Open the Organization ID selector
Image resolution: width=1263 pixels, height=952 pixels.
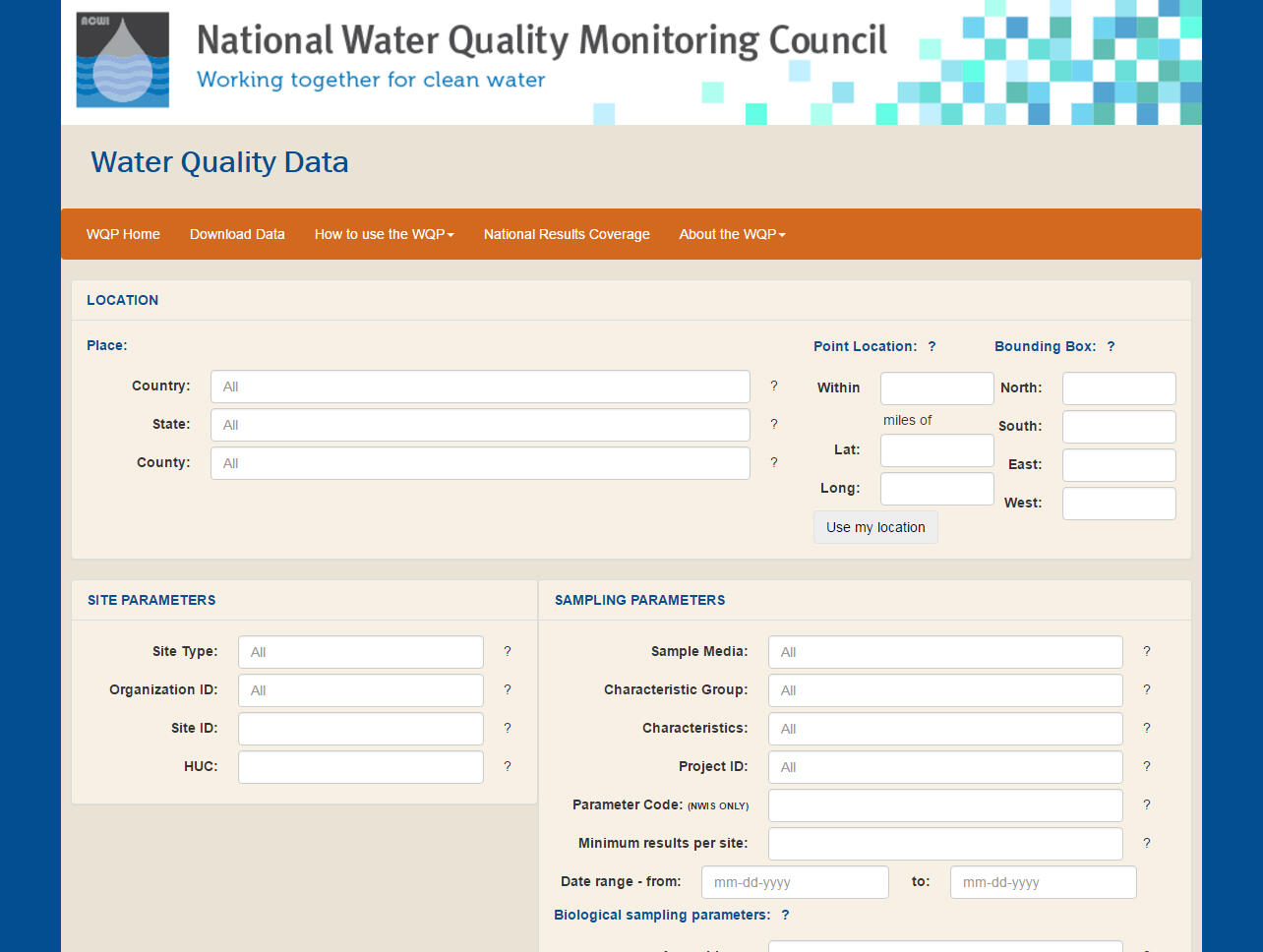click(x=360, y=689)
